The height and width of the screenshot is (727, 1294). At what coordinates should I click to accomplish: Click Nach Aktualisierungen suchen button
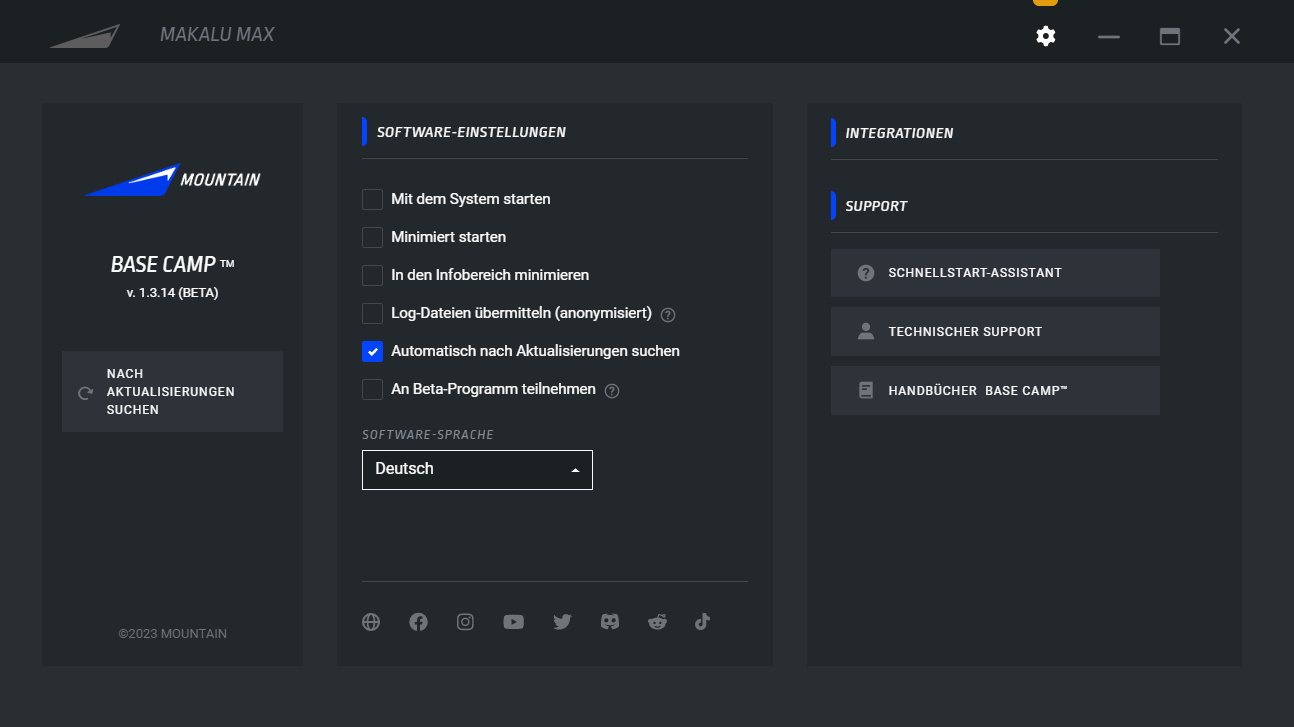172,392
